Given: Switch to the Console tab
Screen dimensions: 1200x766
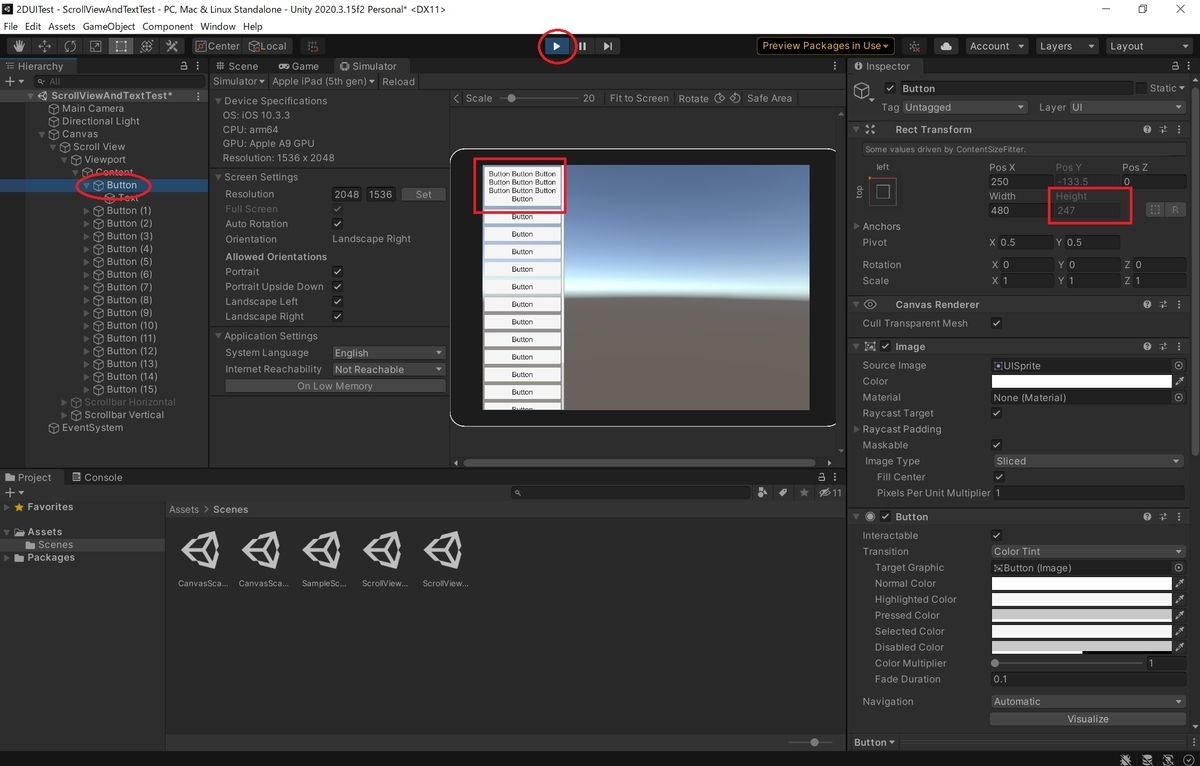Looking at the screenshot, I should coord(96,478).
